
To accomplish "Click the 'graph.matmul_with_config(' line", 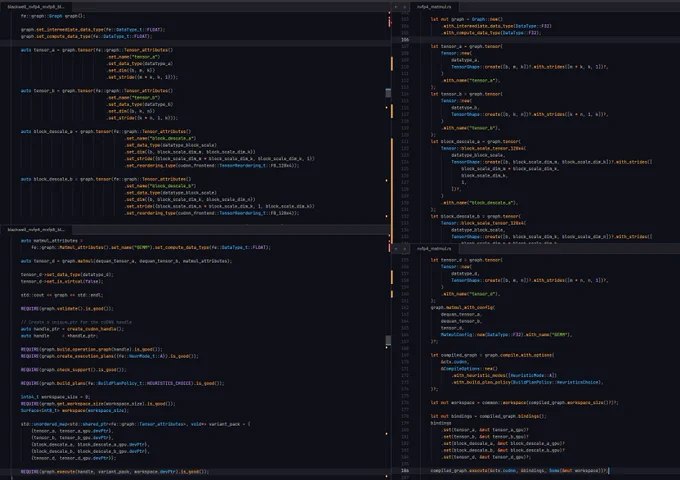I will click(462, 307).
